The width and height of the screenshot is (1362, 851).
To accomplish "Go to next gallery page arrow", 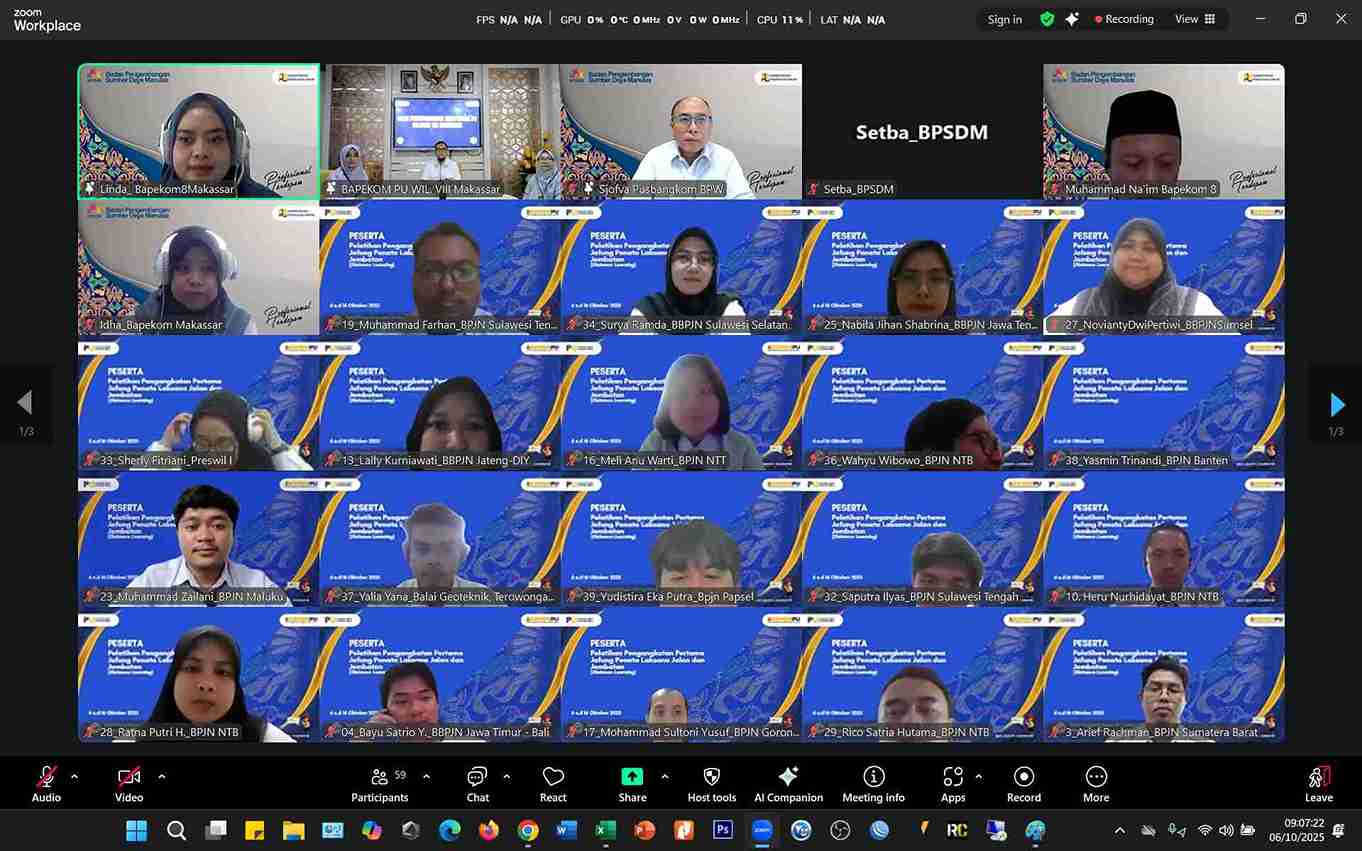I will pyautogui.click(x=1337, y=404).
